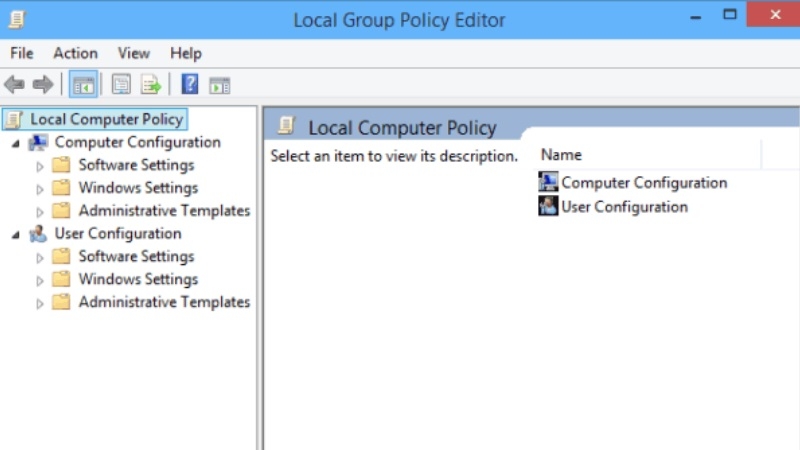Expand Windows Settings under User Configuration
This screenshot has width=800, height=450.
coord(40,280)
